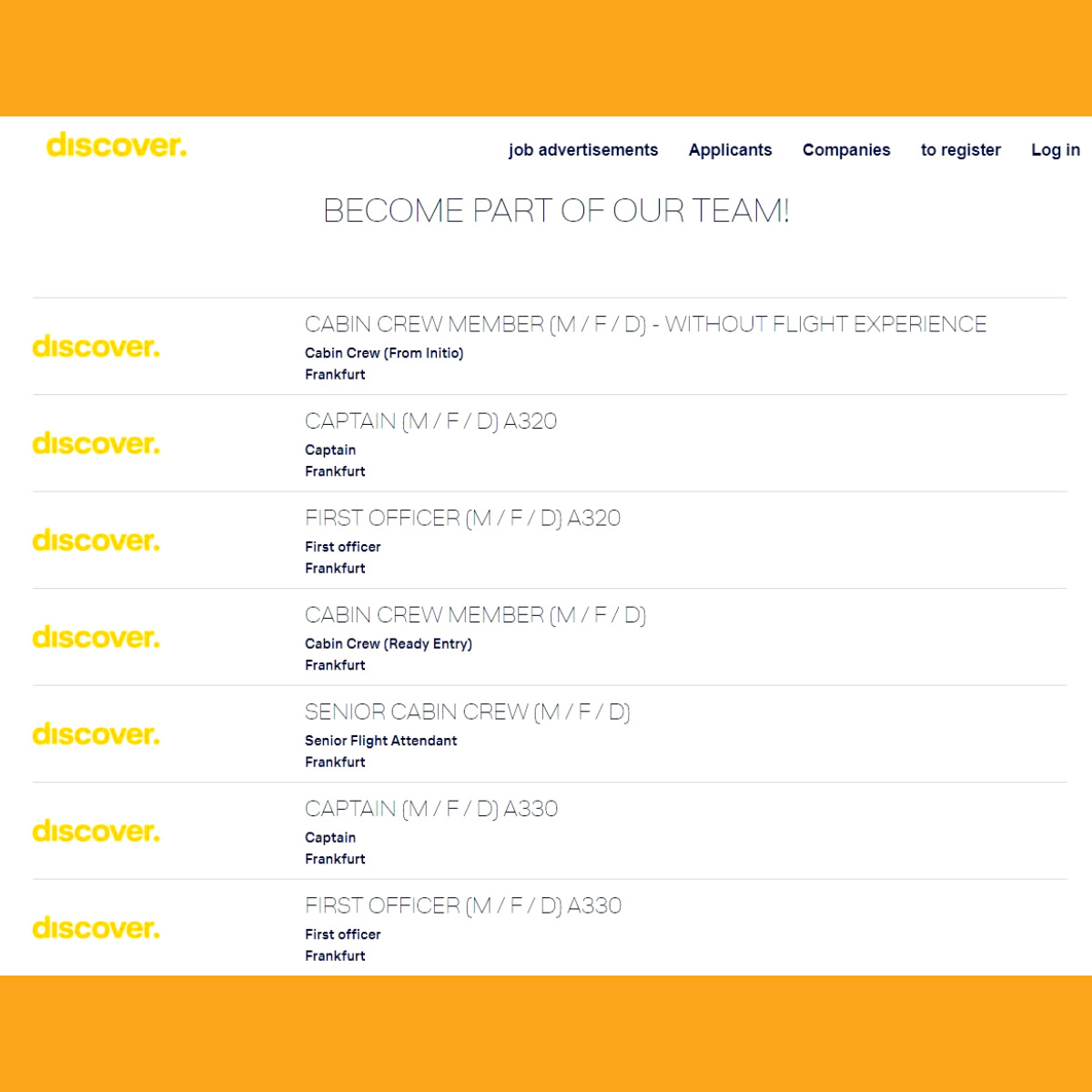The image size is (1092, 1092).
Task: Click 'First officer' subtitle under First Officer A320
Action: pyautogui.click(x=343, y=547)
